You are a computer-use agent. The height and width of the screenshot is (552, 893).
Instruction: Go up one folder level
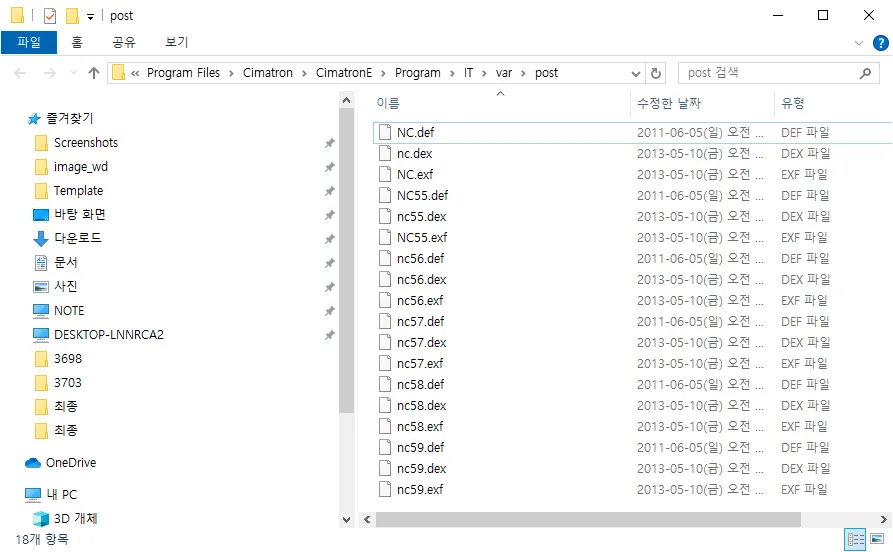pyautogui.click(x=94, y=73)
